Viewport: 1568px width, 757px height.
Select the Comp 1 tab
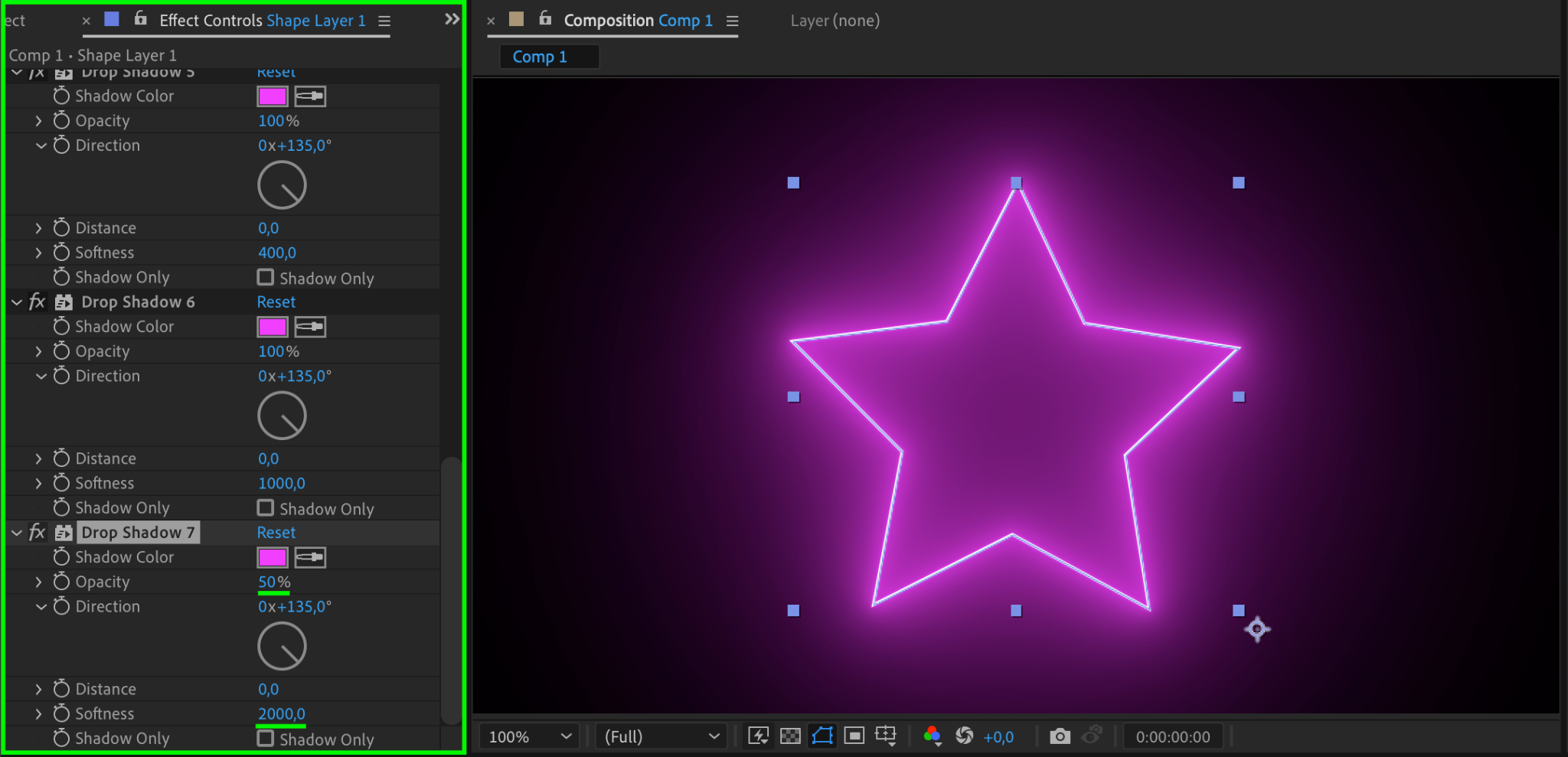click(540, 57)
